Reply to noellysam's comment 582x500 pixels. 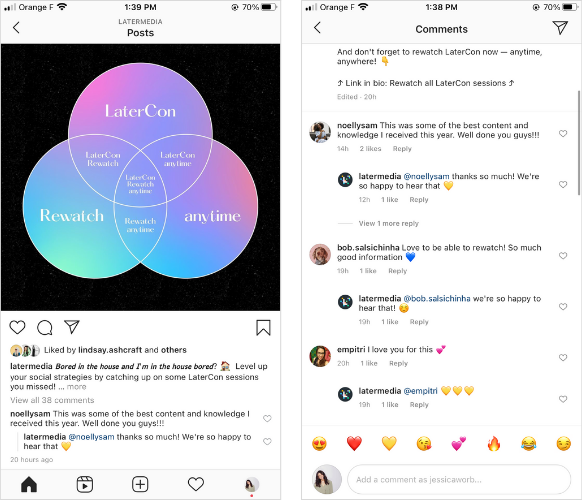(x=402, y=148)
